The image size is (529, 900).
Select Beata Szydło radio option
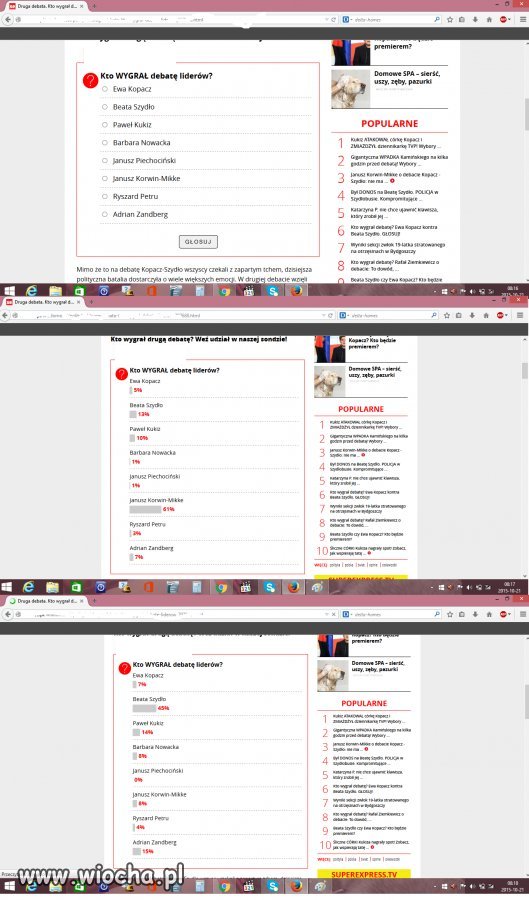pyautogui.click(x=104, y=107)
